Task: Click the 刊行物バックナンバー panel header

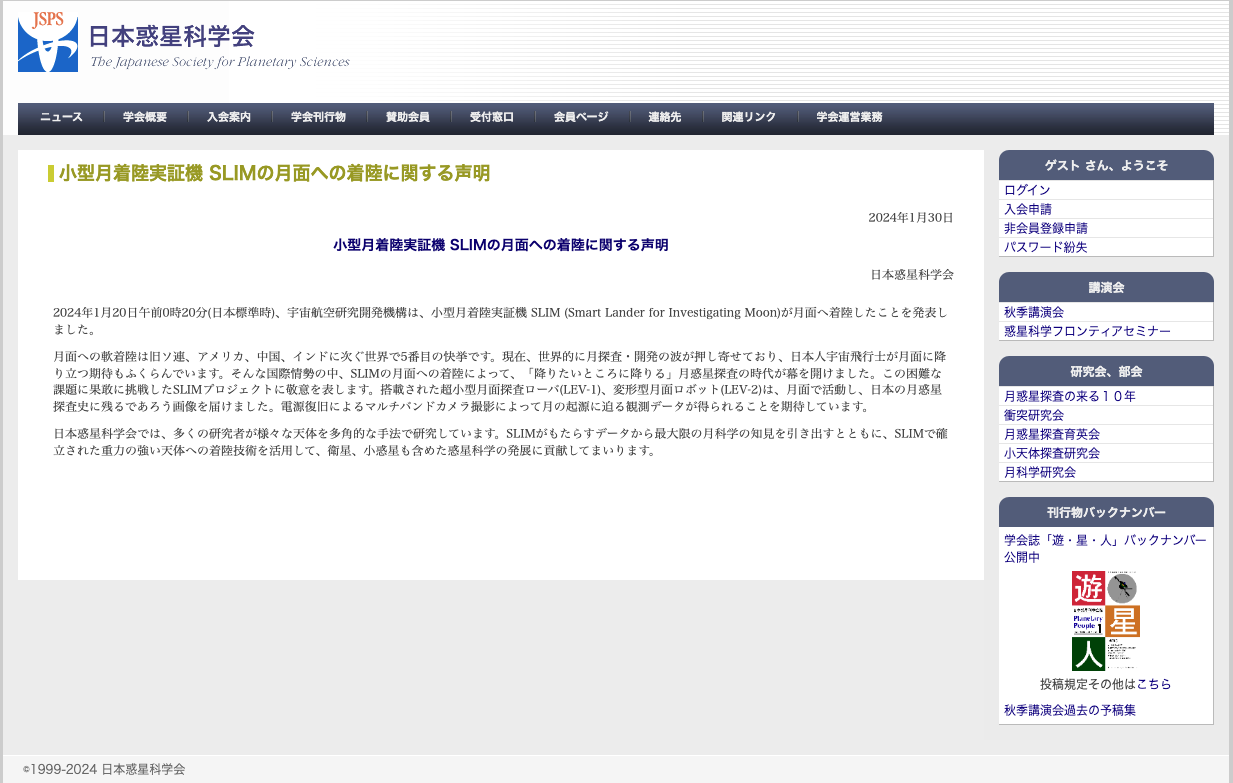Action: pyautogui.click(x=1106, y=512)
